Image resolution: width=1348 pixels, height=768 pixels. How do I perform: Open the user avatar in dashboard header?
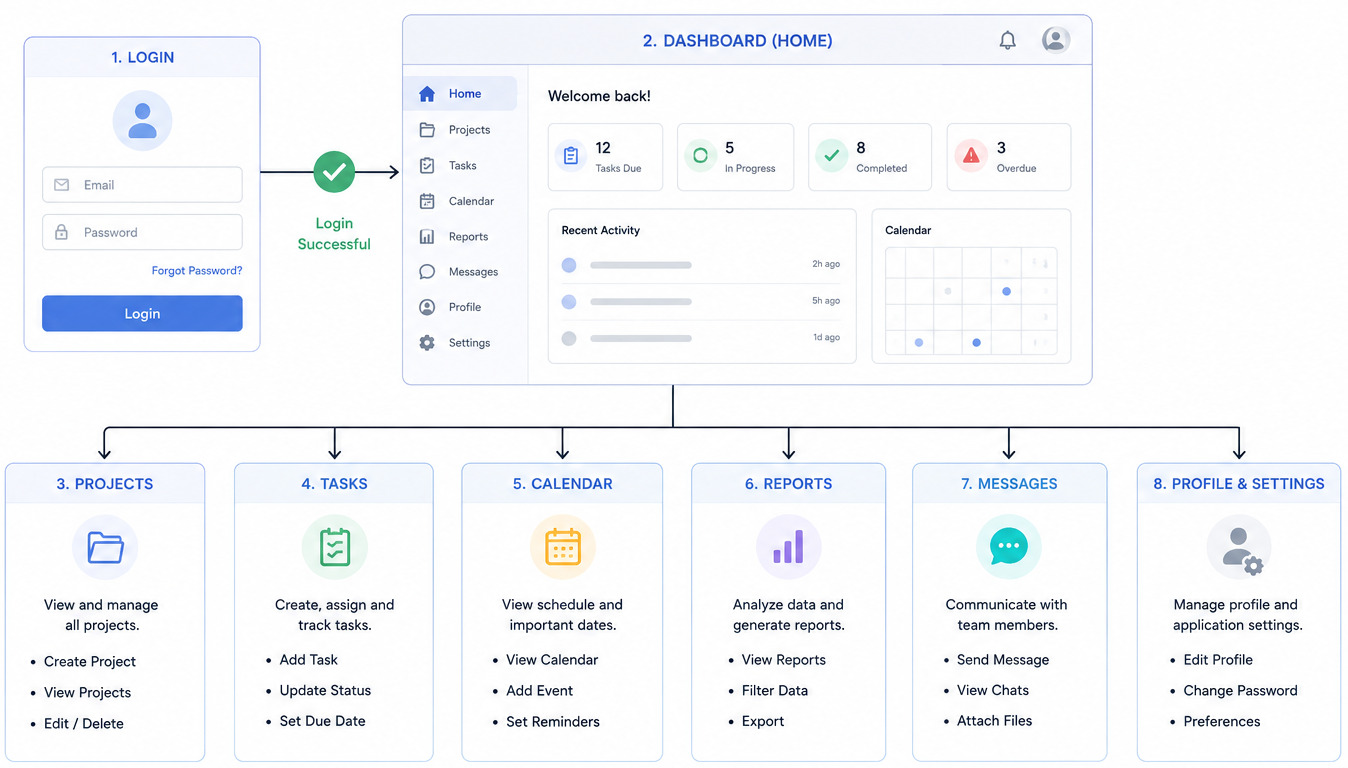[1056, 40]
